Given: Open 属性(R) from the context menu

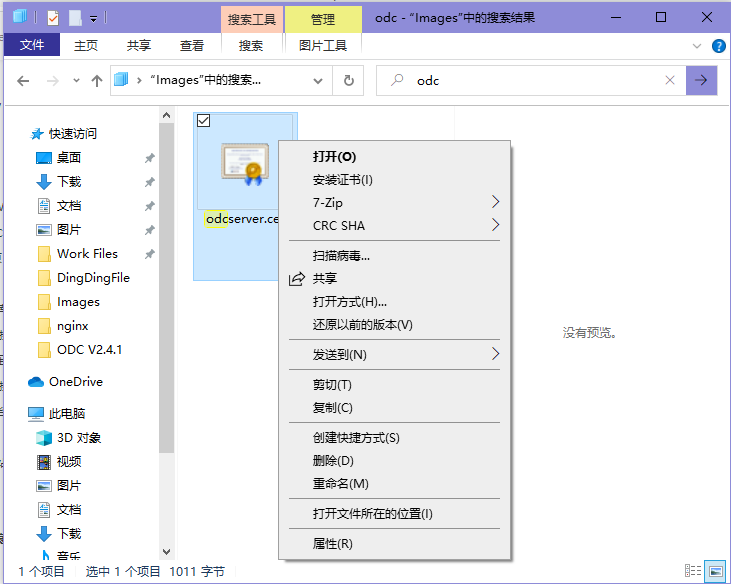Looking at the screenshot, I should coord(394,543).
